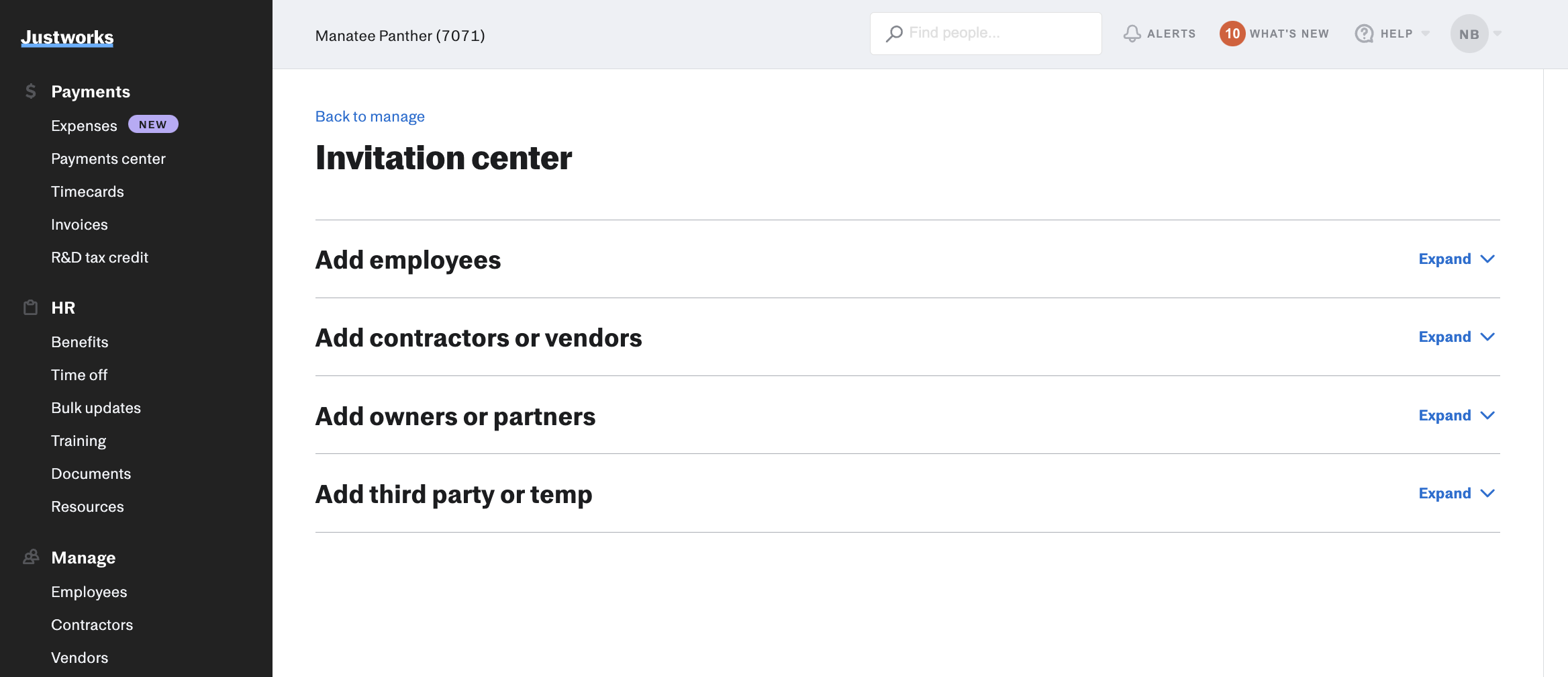
Task: Expand the Add employees section
Action: point(1457,259)
